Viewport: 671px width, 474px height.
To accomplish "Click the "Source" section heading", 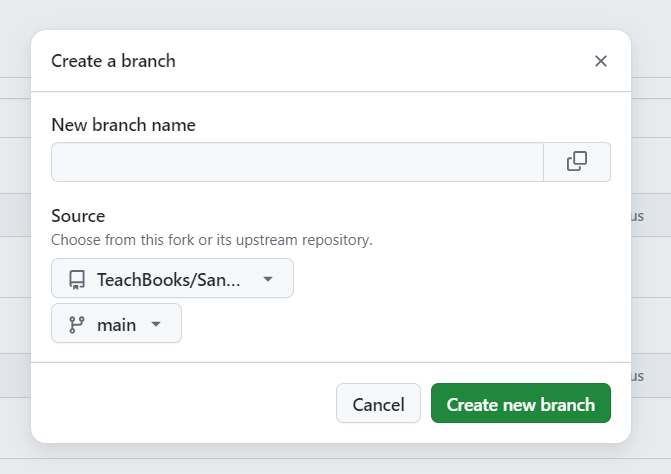I will [78, 216].
